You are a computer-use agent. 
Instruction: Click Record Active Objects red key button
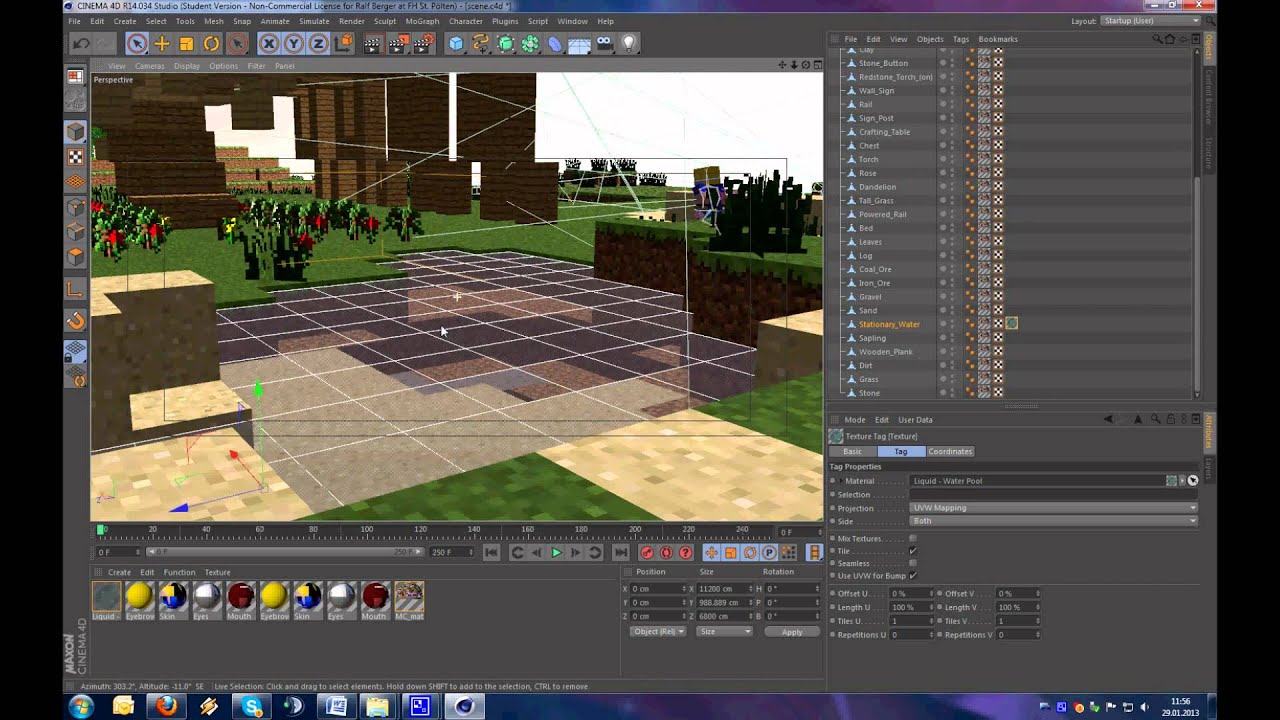click(x=647, y=552)
